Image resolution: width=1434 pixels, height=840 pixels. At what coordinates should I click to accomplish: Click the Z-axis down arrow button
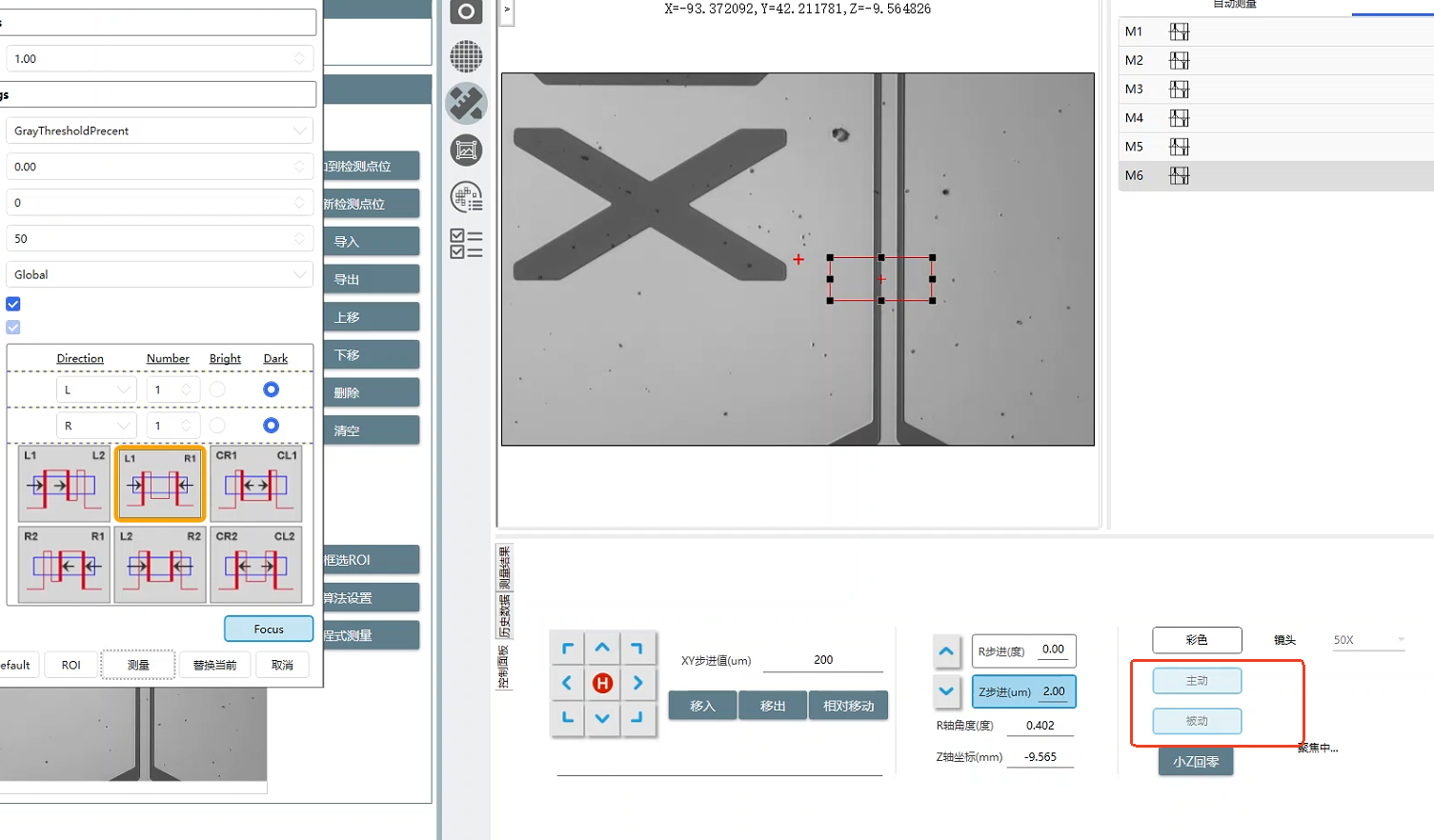(x=946, y=691)
